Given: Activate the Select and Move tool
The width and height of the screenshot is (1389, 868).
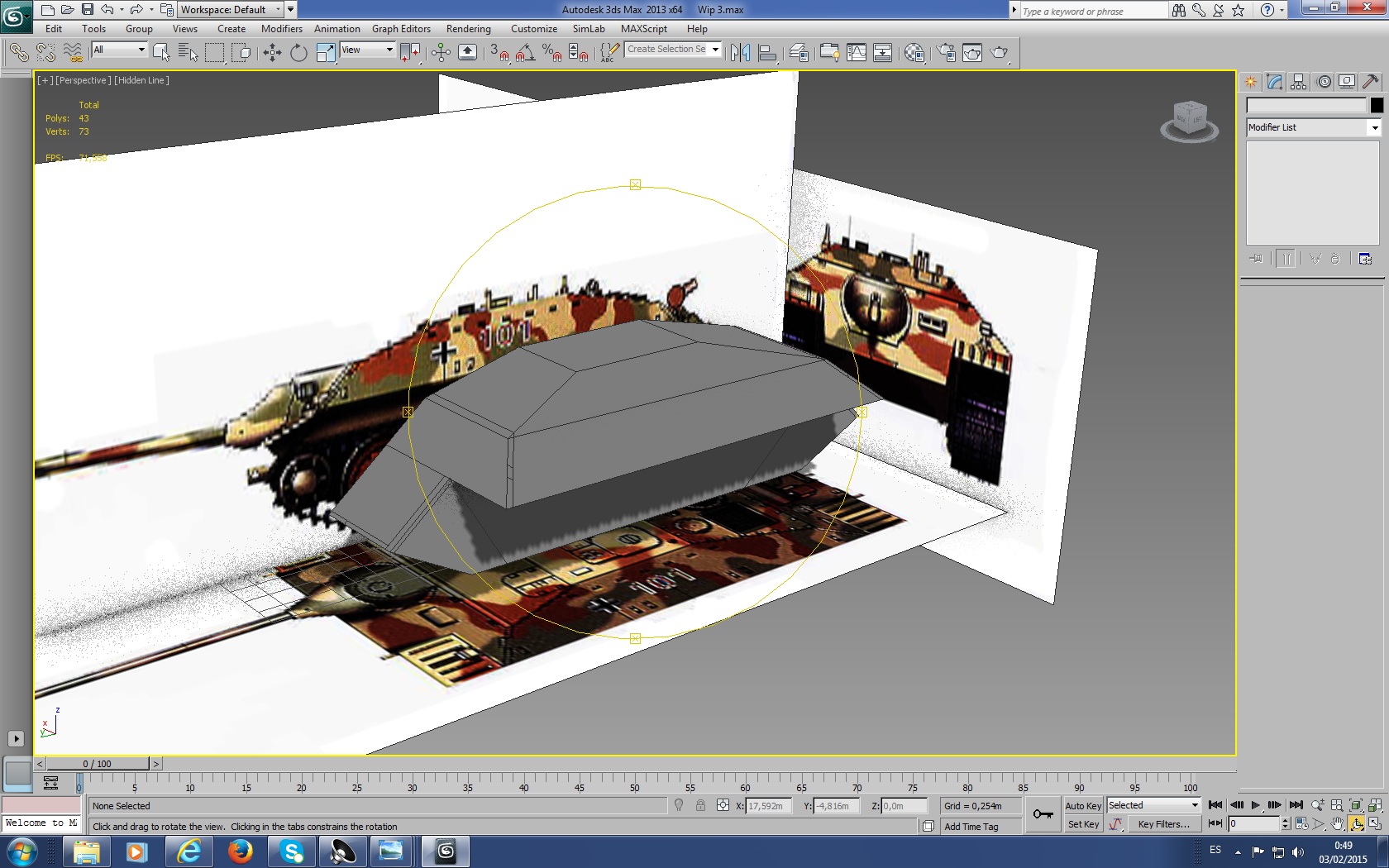Looking at the screenshot, I should point(272,53).
